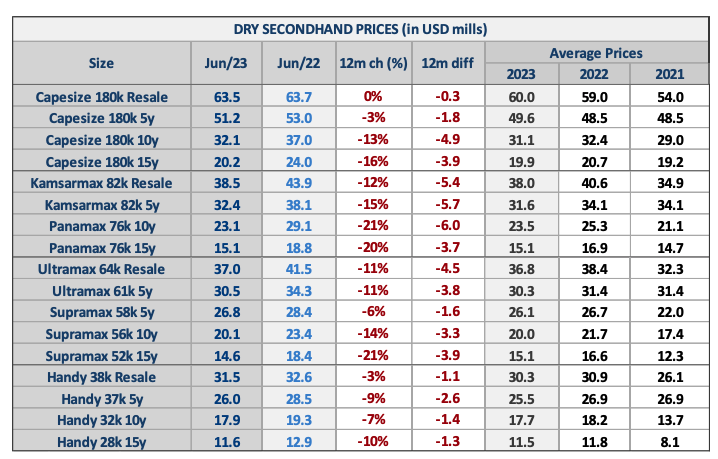Click the Capesize 180k Resale Jun/23 value 63.5
Viewport: 718px width, 459px height.
coord(218,97)
